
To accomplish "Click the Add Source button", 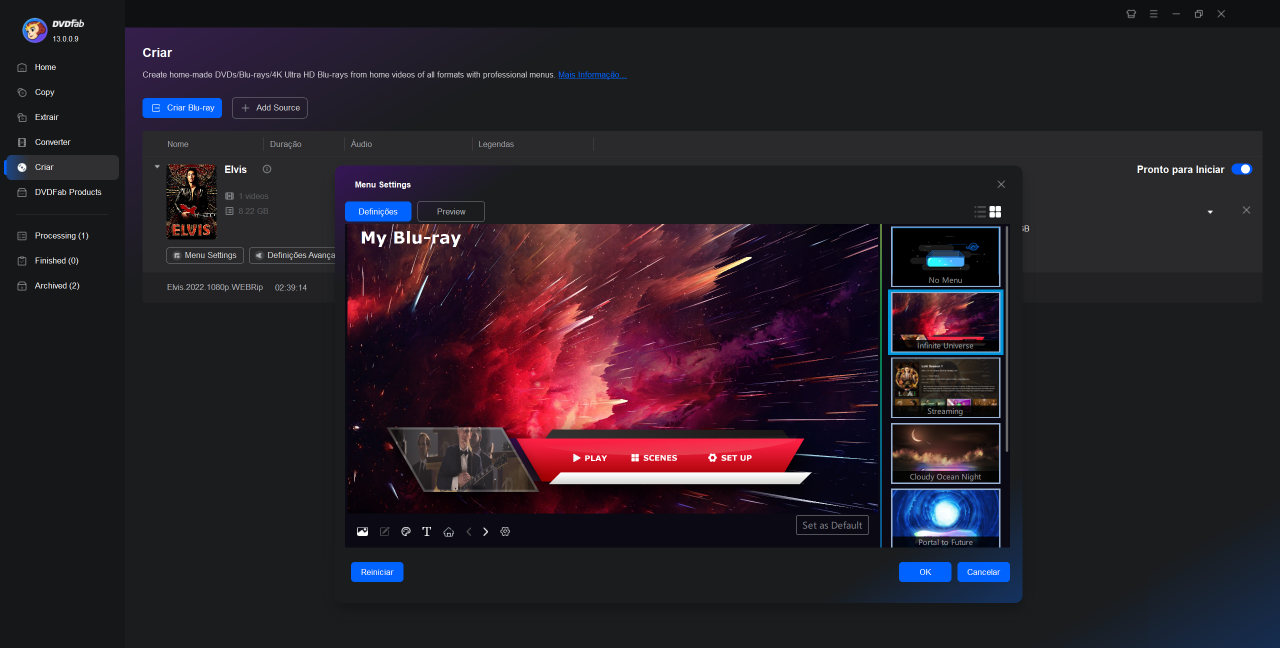I will 270,108.
